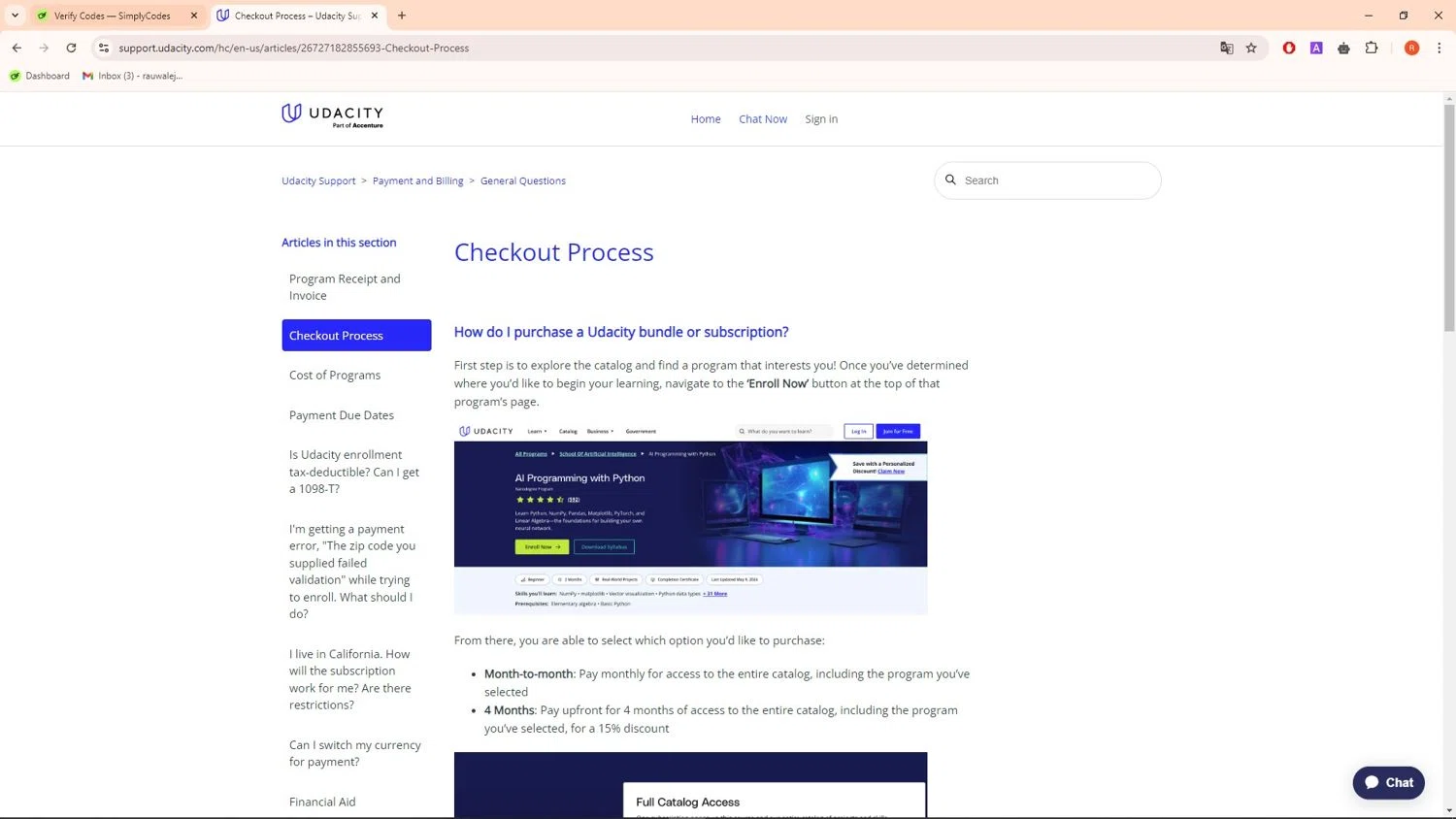This screenshot has height=819, width=1456.
Task: Click the browser forward arrow
Action: pos(44,48)
